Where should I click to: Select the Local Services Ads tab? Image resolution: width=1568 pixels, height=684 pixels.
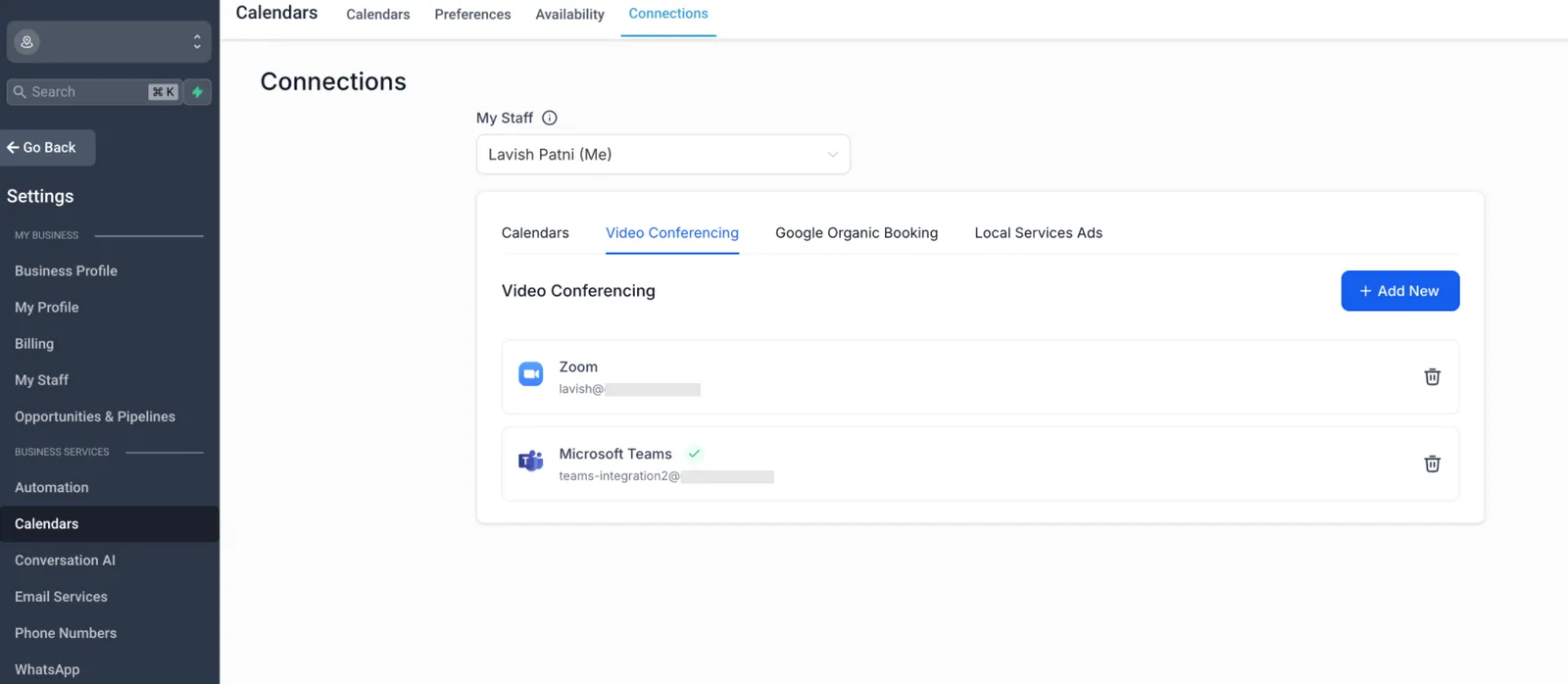[1039, 233]
